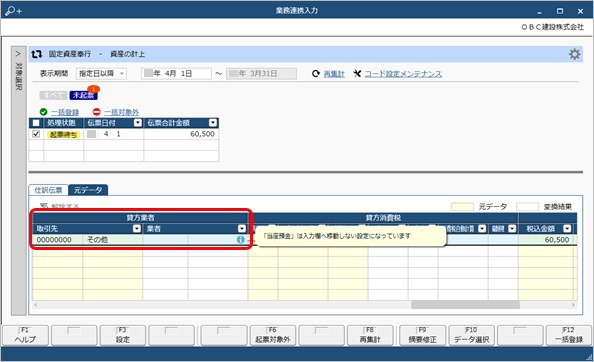594x362 pixels.
Task: Select the 元データ tab
Action: coord(88,190)
